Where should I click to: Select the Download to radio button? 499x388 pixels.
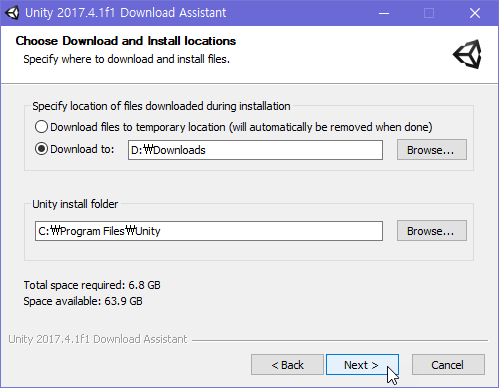tap(41, 149)
